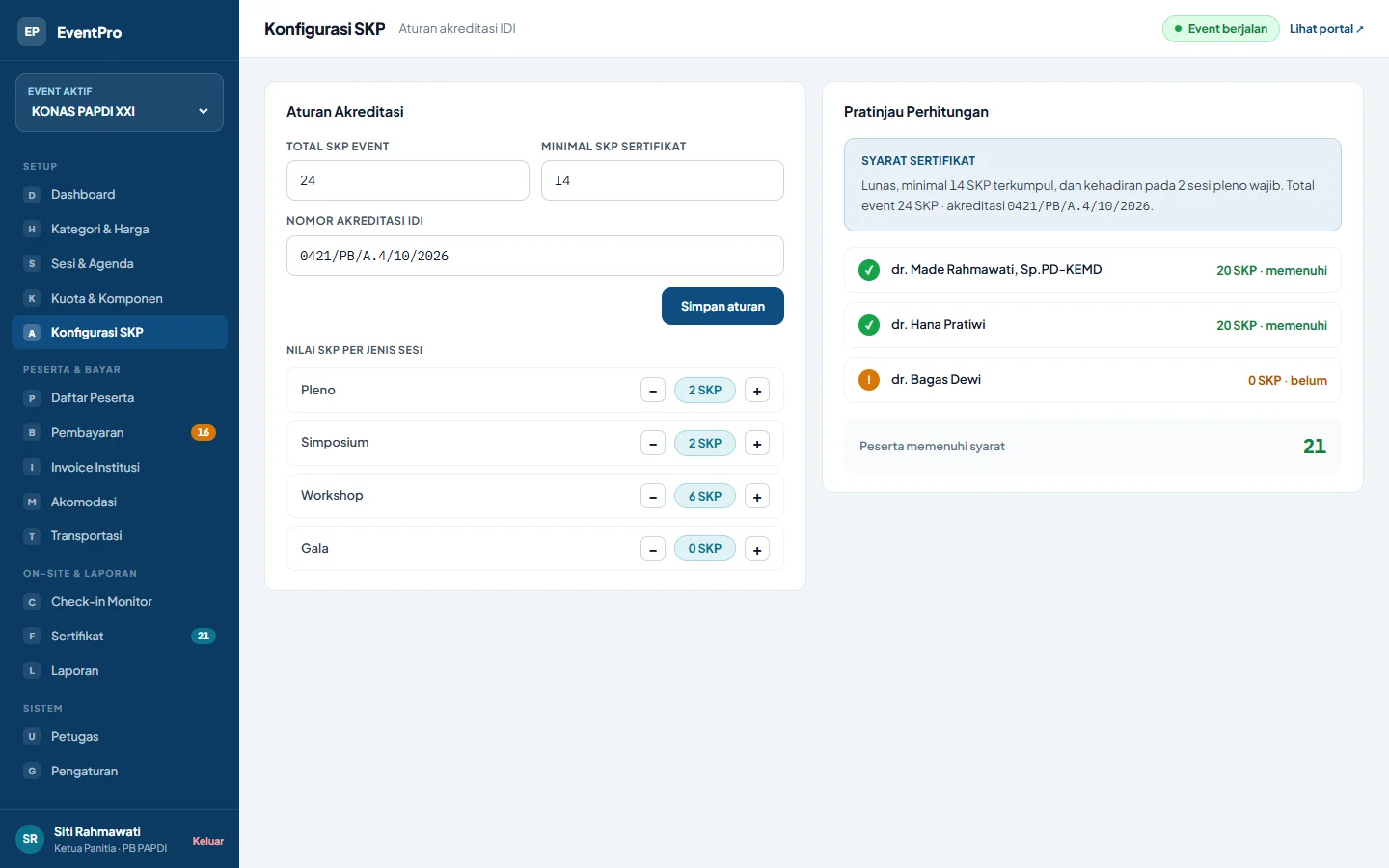Click the Invoice Institusi letter icon

coord(32,468)
